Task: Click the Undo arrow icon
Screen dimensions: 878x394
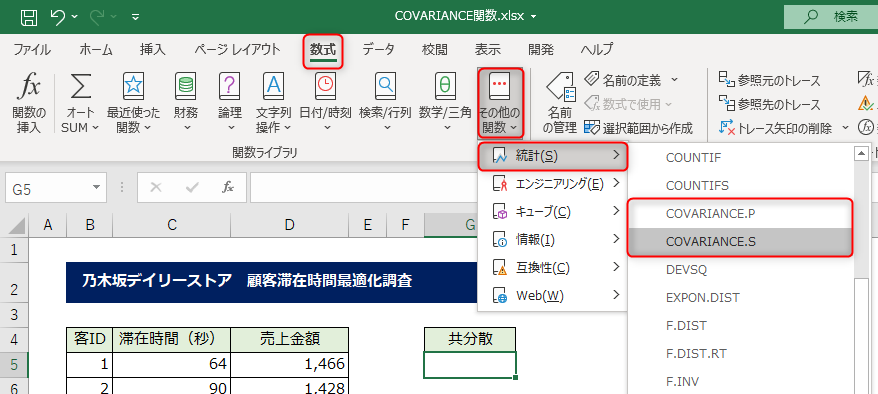Action: 58,17
